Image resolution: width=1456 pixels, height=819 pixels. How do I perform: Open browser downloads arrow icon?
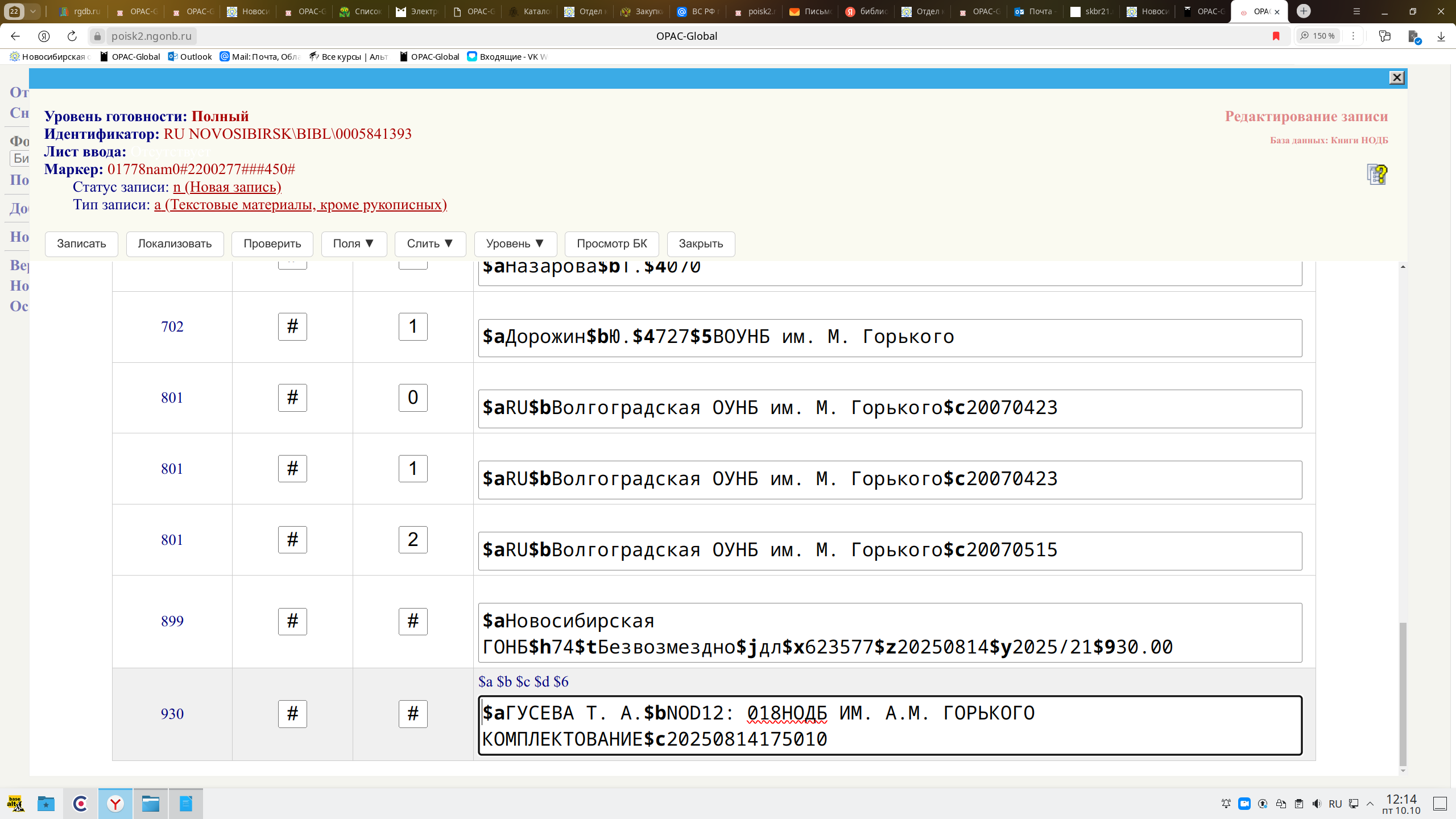pyautogui.click(x=1441, y=36)
